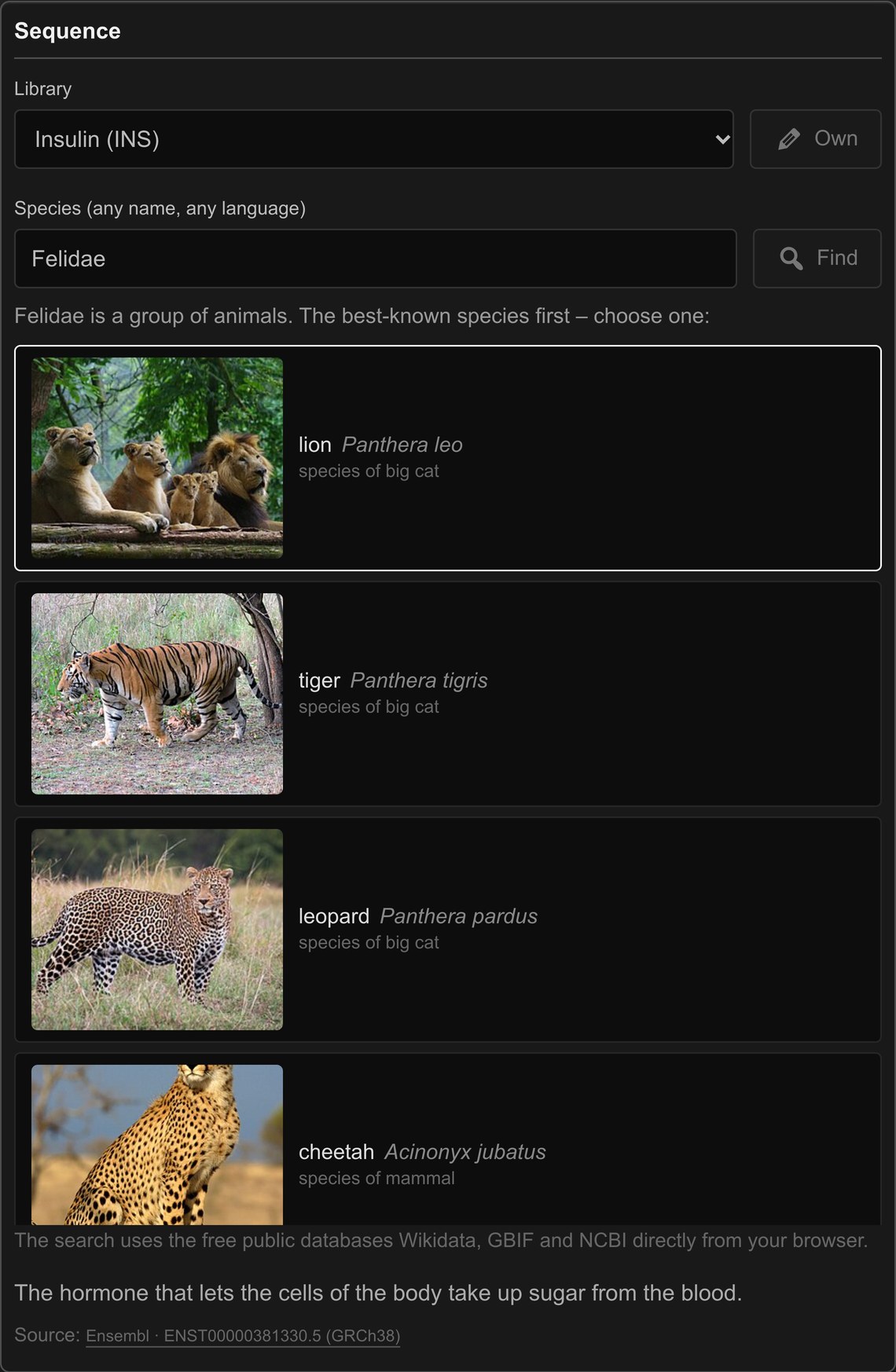896x1372 pixels.
Task: Click the 'Acinonyx jubatus' scientific name text
Action: point(465,1152)
